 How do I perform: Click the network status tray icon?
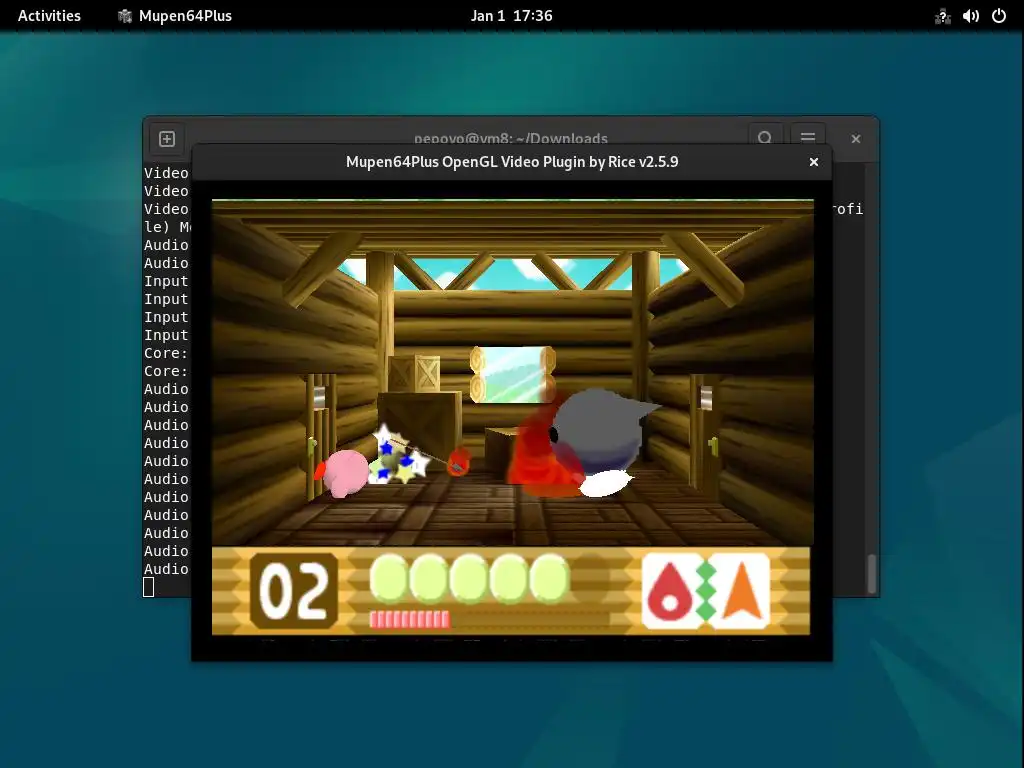pyautogui.click(x=942, y=16)
